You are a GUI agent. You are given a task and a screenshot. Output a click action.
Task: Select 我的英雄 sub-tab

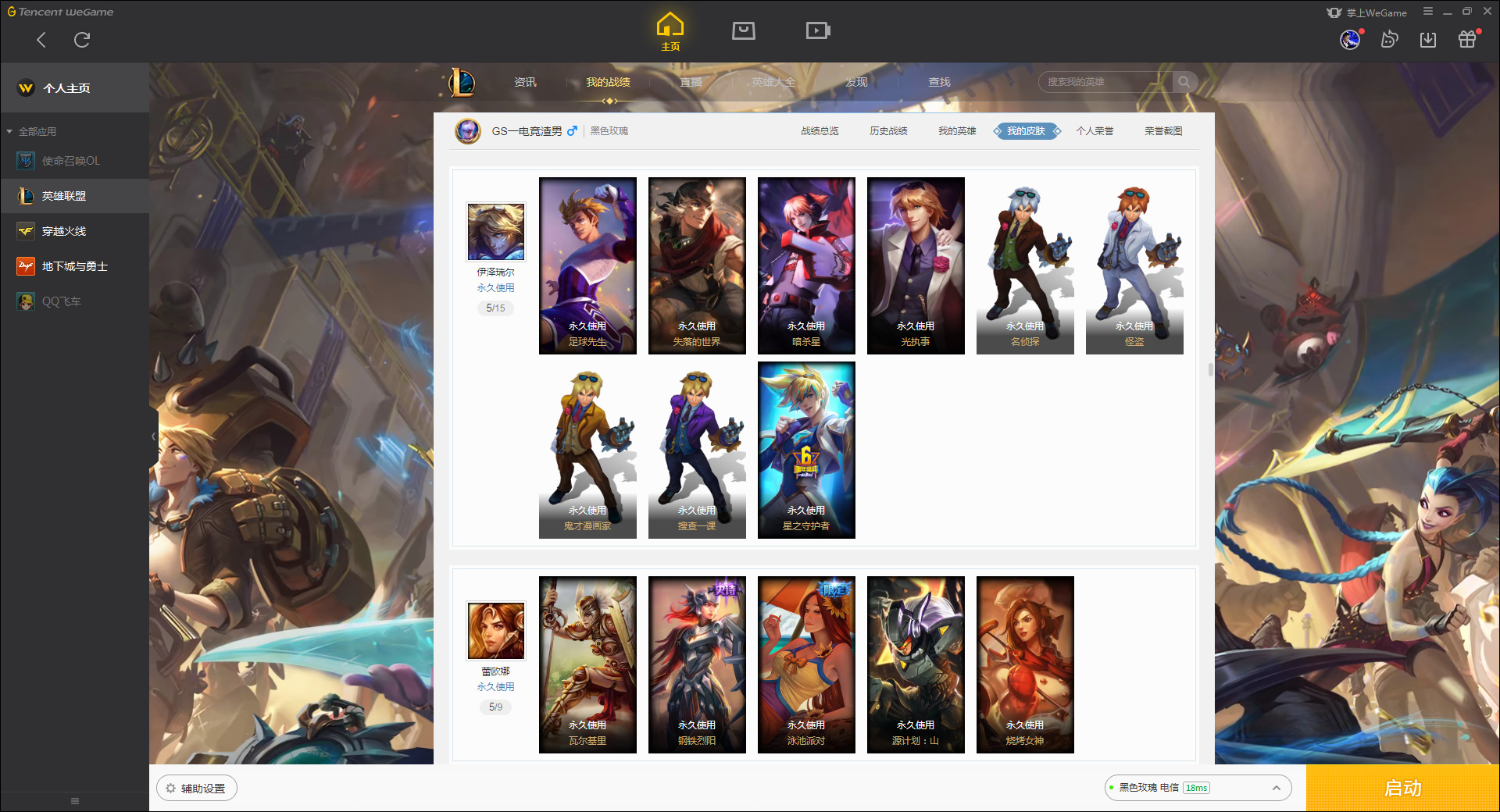(x=957, y=131)
